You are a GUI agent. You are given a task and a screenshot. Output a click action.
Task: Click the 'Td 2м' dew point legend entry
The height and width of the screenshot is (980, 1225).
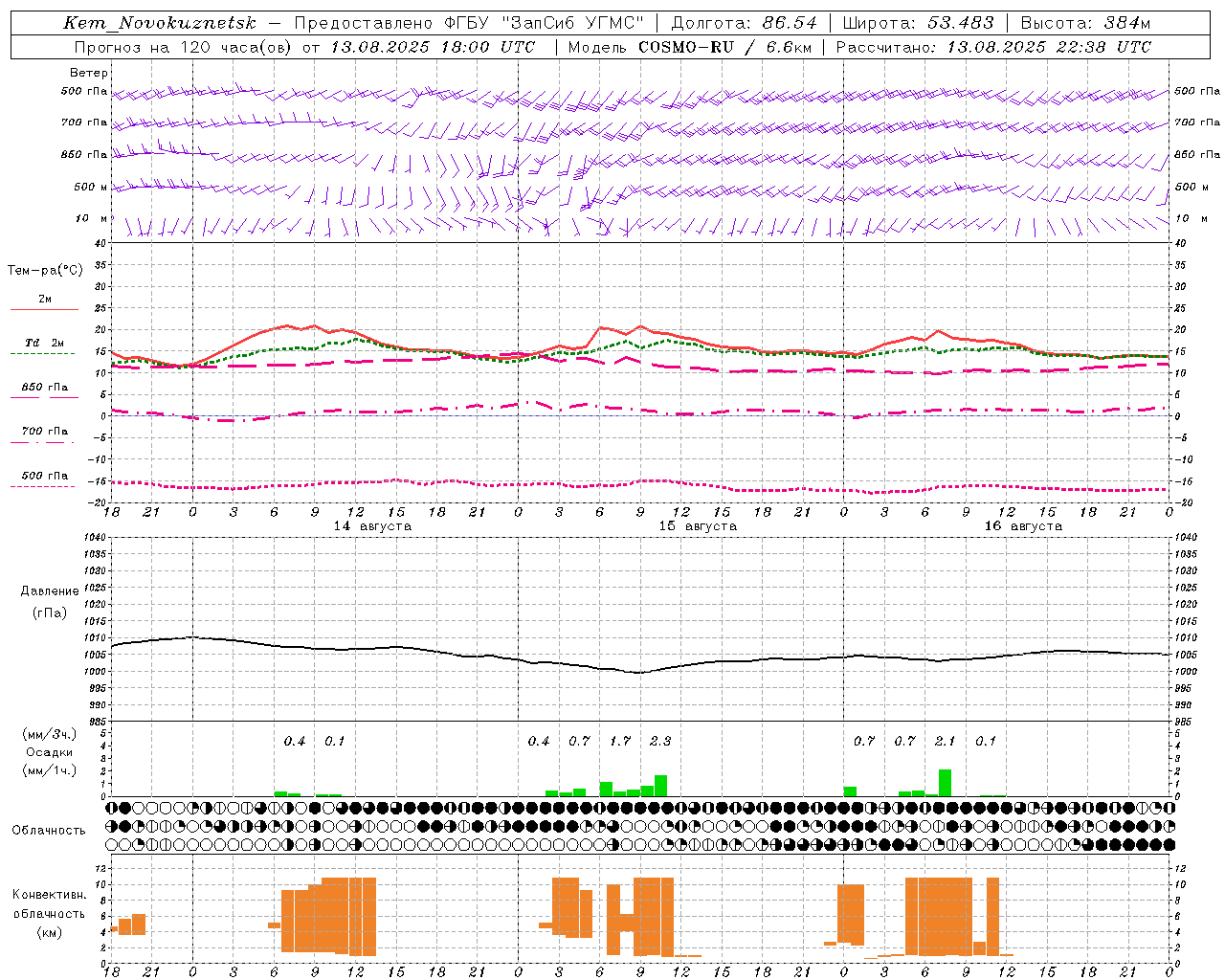tap(45, 343)
